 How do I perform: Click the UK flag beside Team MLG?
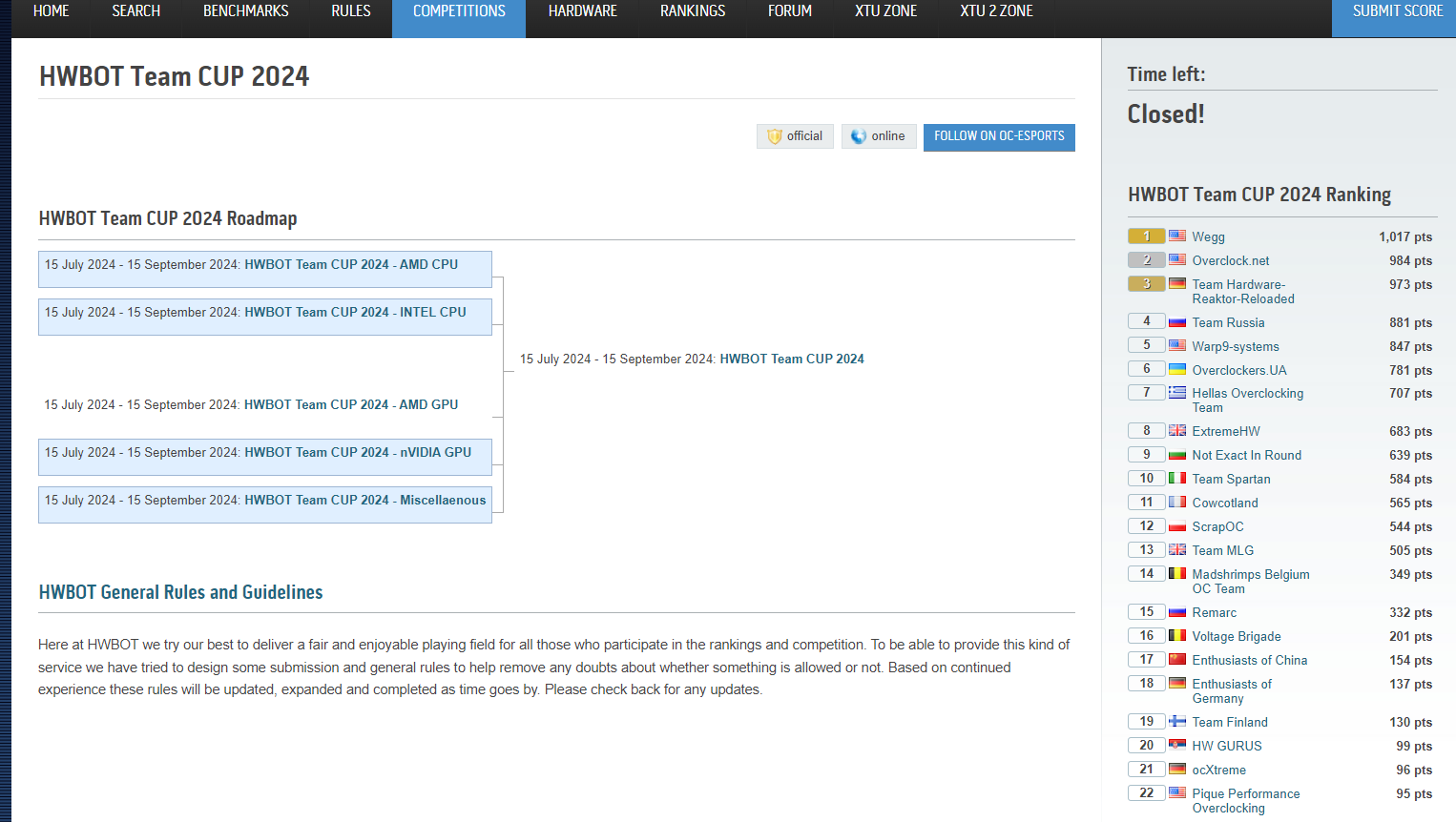1177,549
